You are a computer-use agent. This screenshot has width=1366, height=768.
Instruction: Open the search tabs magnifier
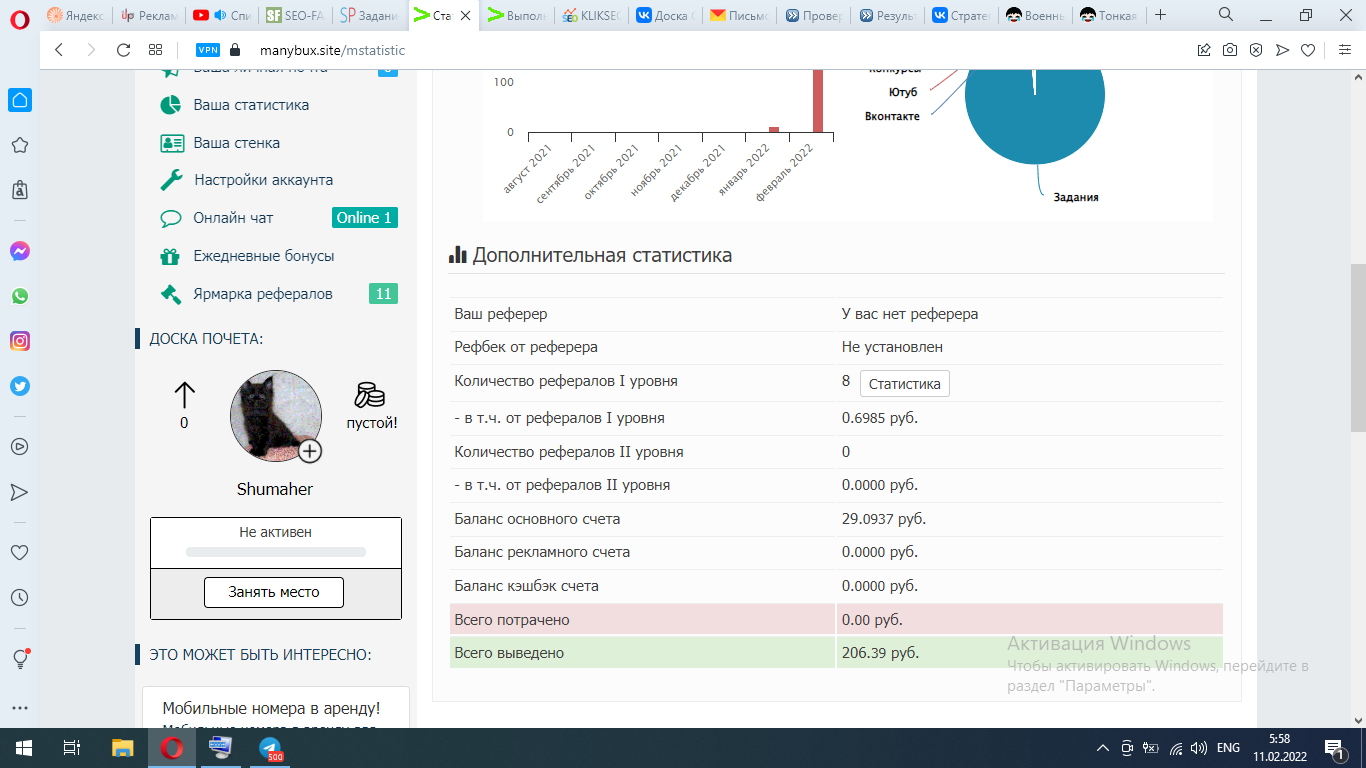coord(1226,15)
